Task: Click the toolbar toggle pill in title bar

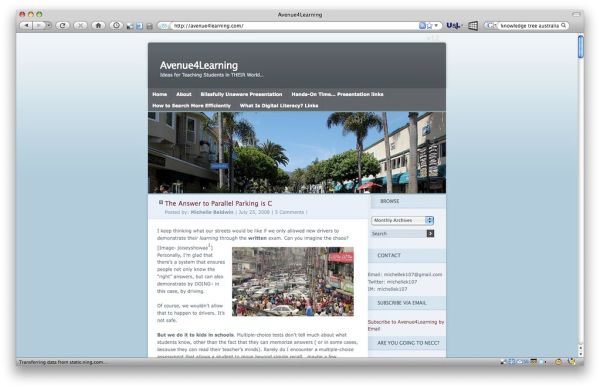Action: 576,14
